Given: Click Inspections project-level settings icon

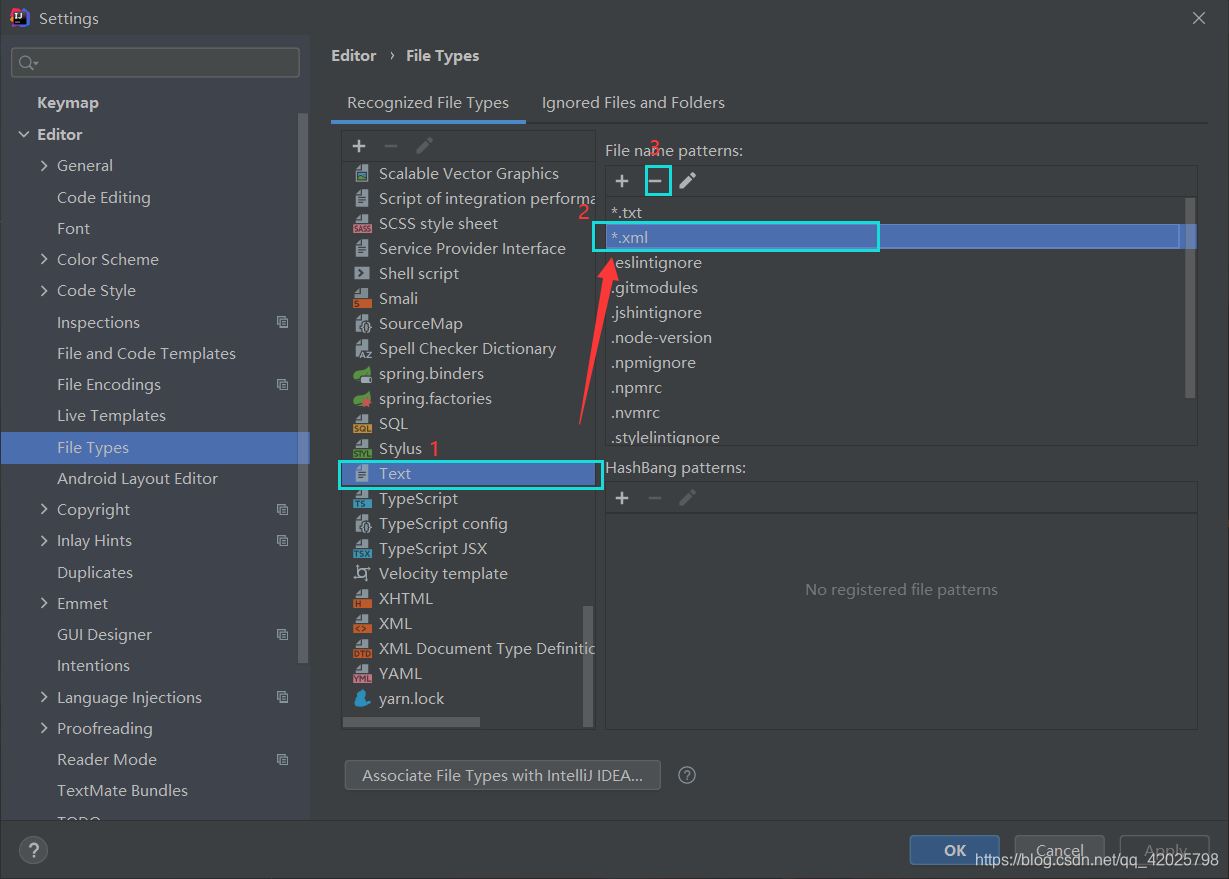Looking at the screenshot, I should tap(283, 323).
